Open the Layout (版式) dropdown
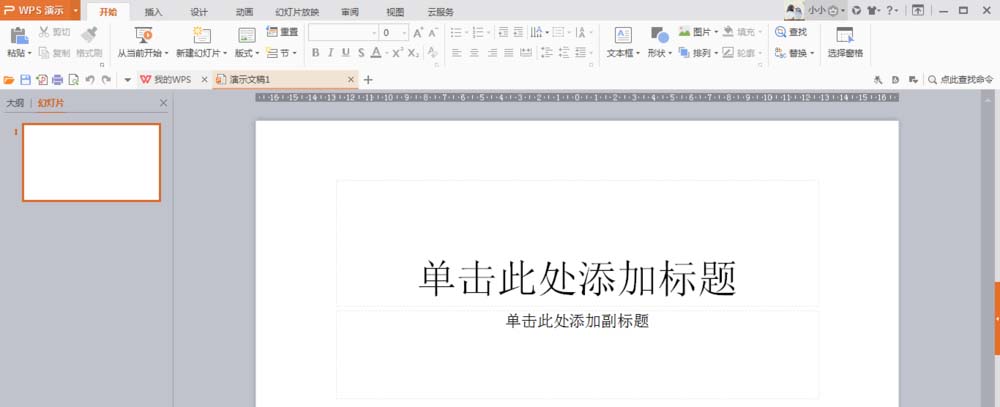 coord(247,52)
